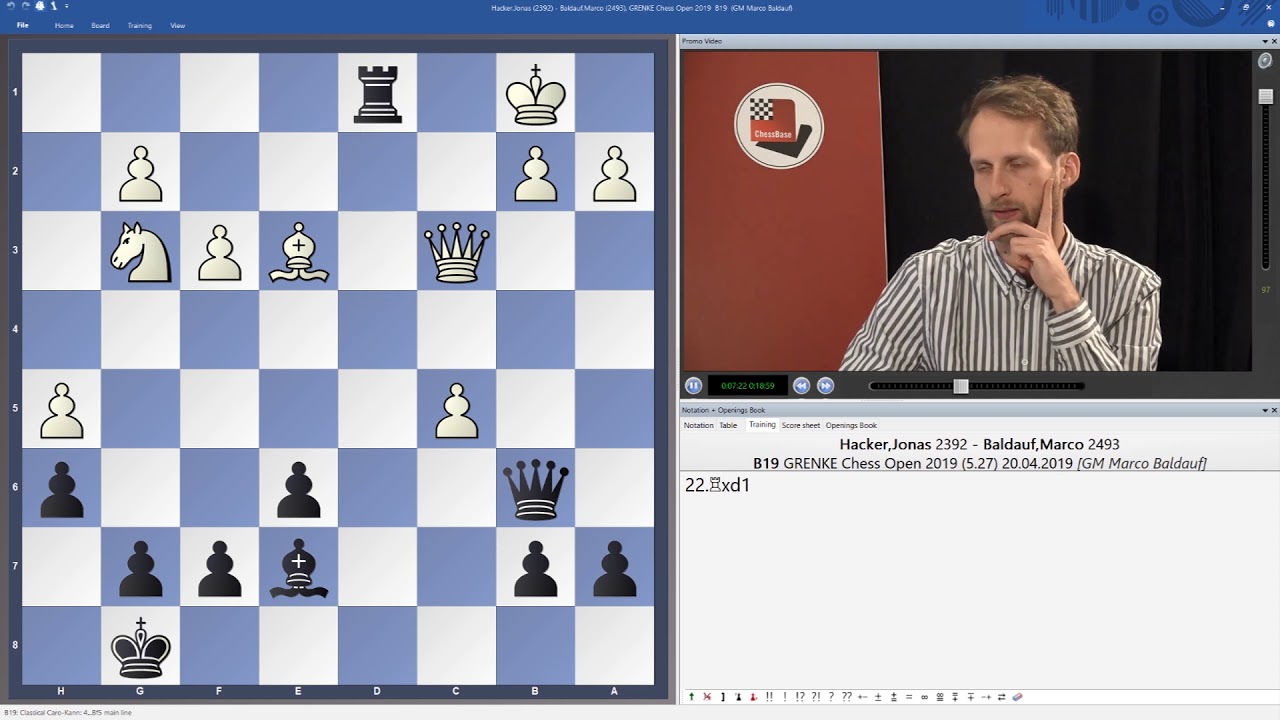This screenshot has width=1280, height=720.
Task: Open the Openings Book tab
Action: coord(851,425)
